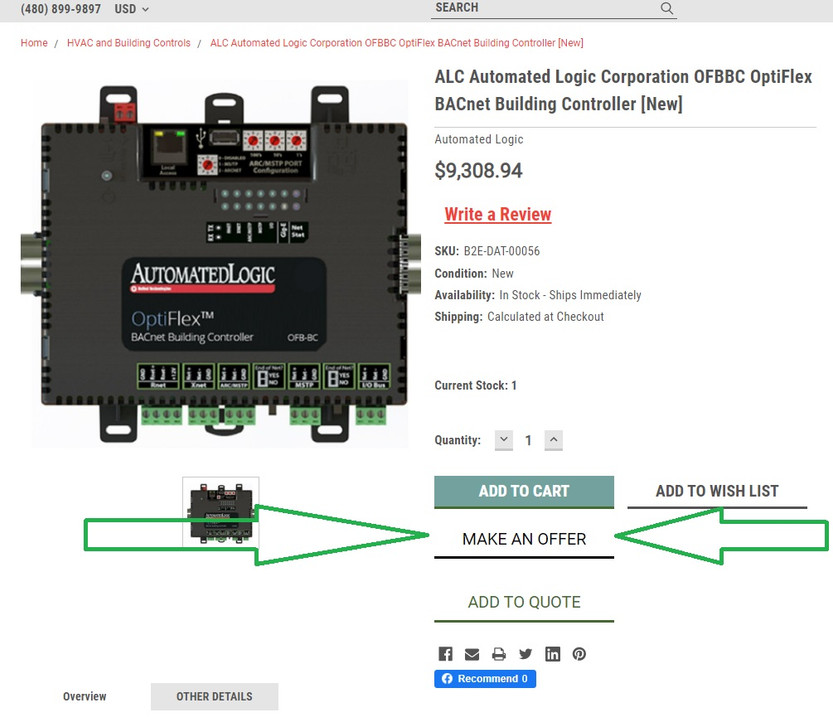Go to HVAC and Building Controls breadcrumb
Image resolution: width=833 pixels, height=727 pixels.
point(129,43)
